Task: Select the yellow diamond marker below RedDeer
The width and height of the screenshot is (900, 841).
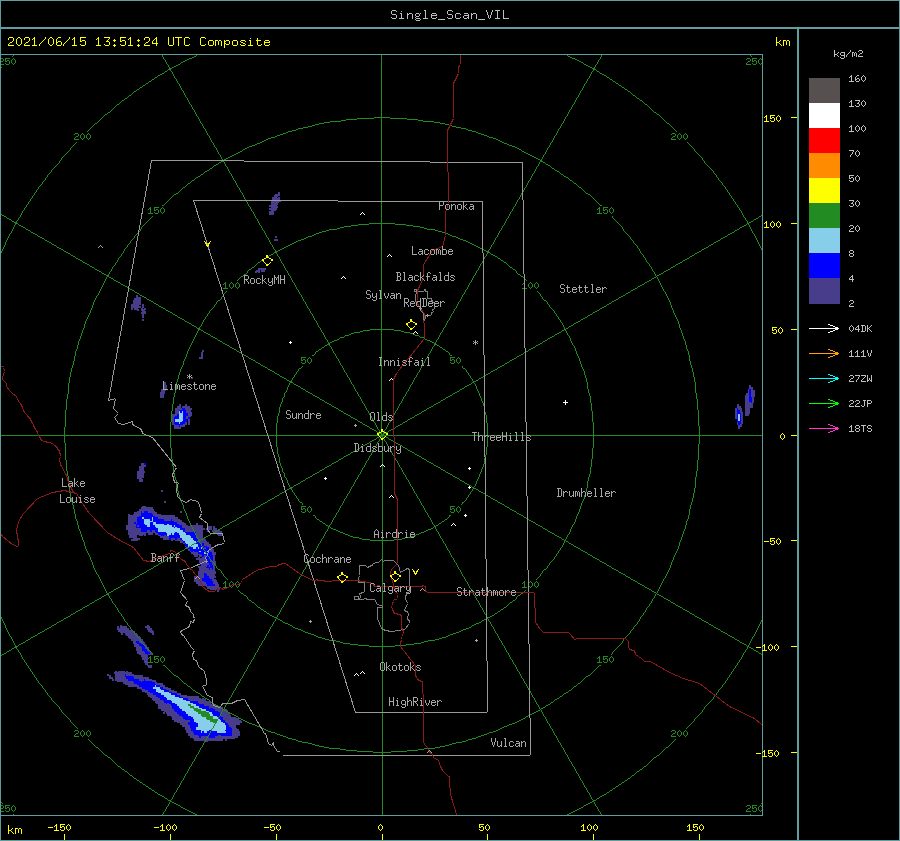Action: 411,325
